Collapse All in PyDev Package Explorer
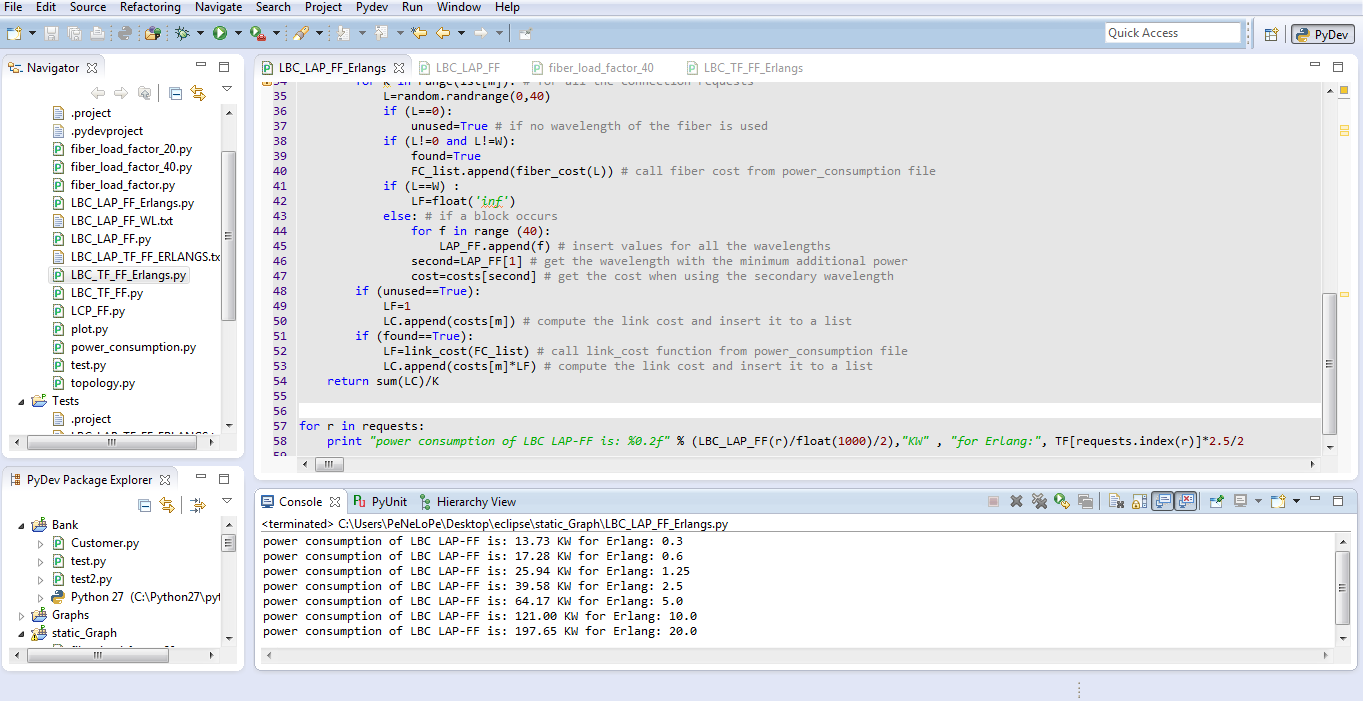 (x=144, y=505)
